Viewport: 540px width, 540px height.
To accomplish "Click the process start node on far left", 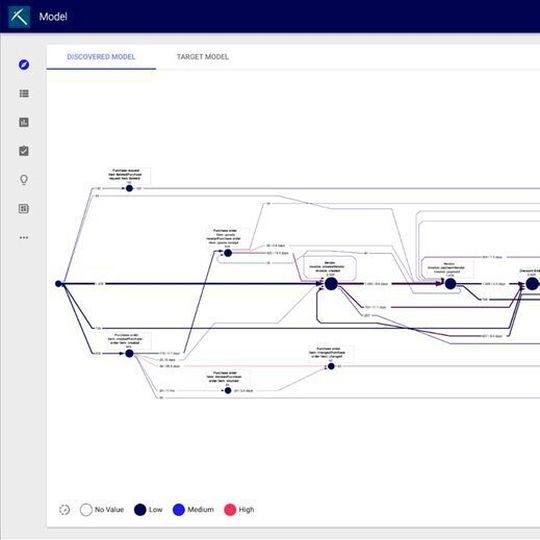I will (59, 284).
